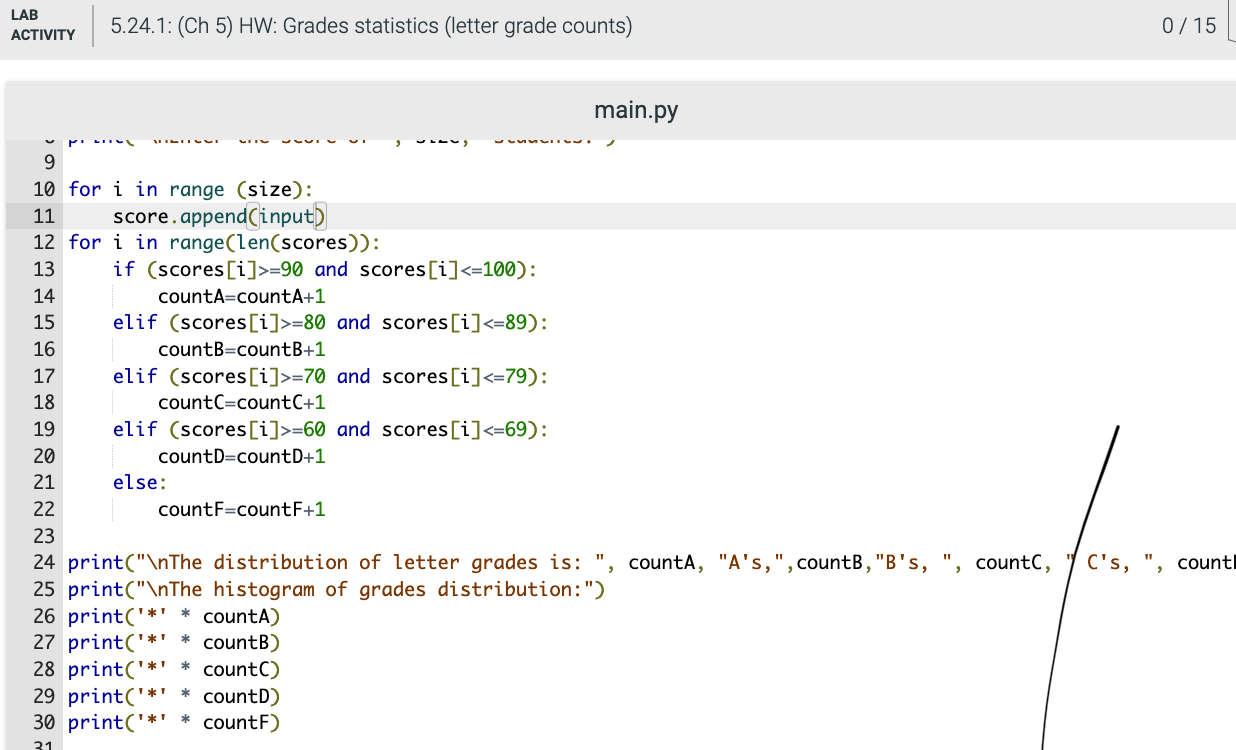The width and height of the screenshot is (1236, 750).
Task: Click the elif line checking scores >=80
Action: tap(331, 322)
